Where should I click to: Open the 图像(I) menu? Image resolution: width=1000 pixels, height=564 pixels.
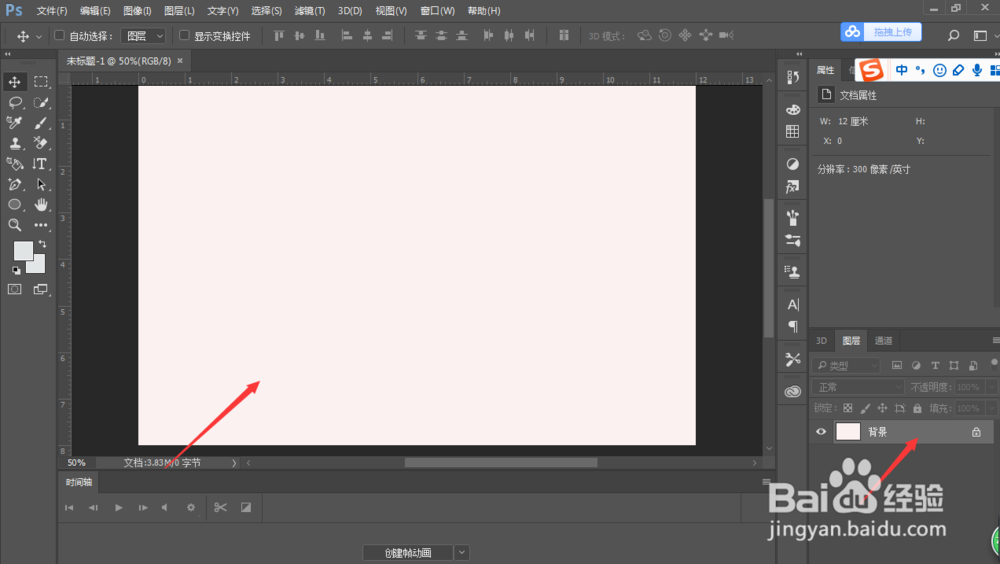pyautogui.click(x=137, y=11)
